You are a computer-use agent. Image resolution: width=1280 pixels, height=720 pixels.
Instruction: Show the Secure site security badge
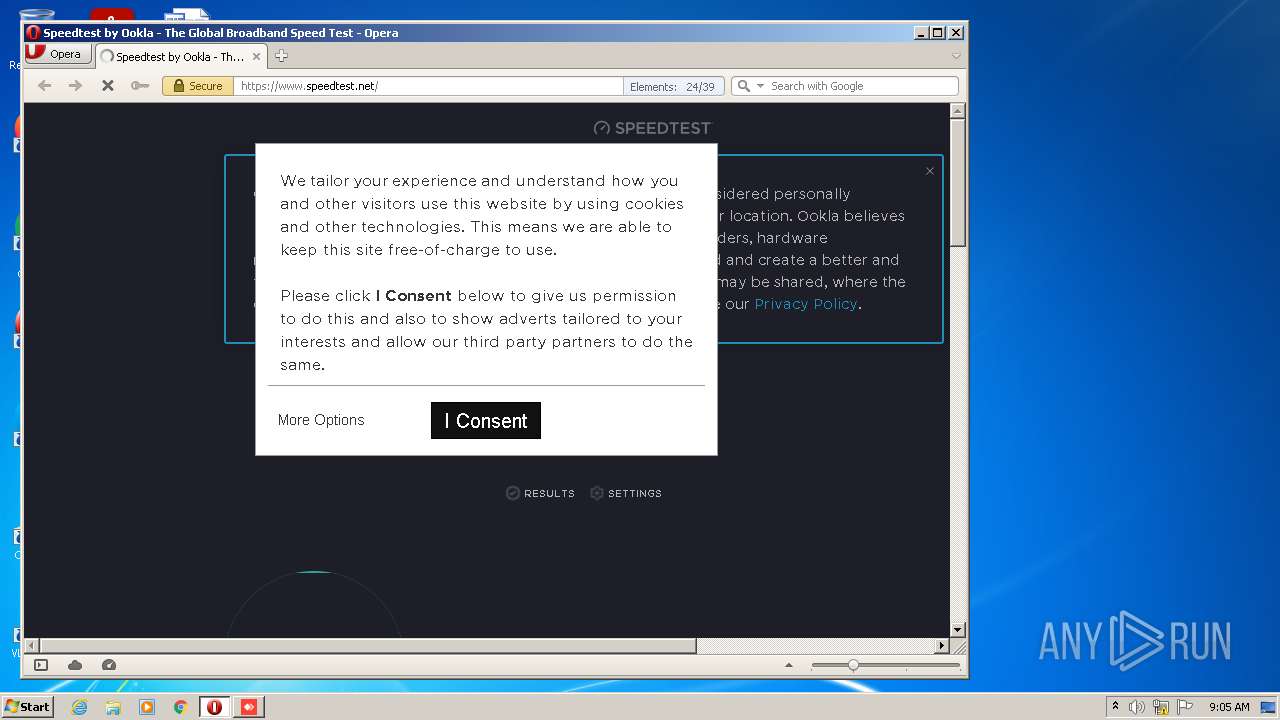[198, 86]
